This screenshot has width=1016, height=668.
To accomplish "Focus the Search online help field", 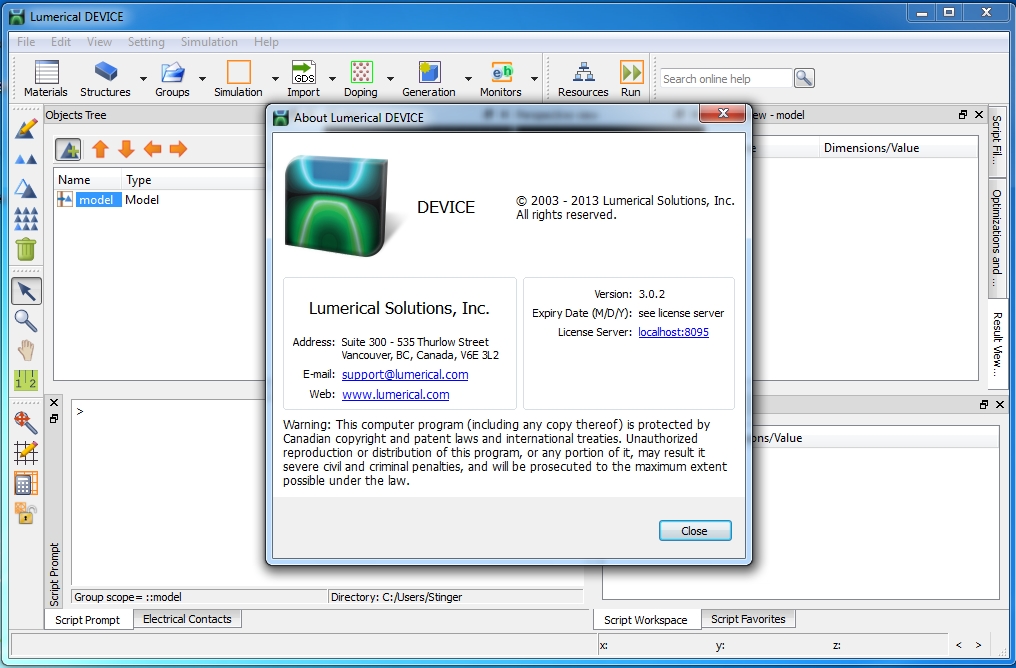I will click(726, 78).
